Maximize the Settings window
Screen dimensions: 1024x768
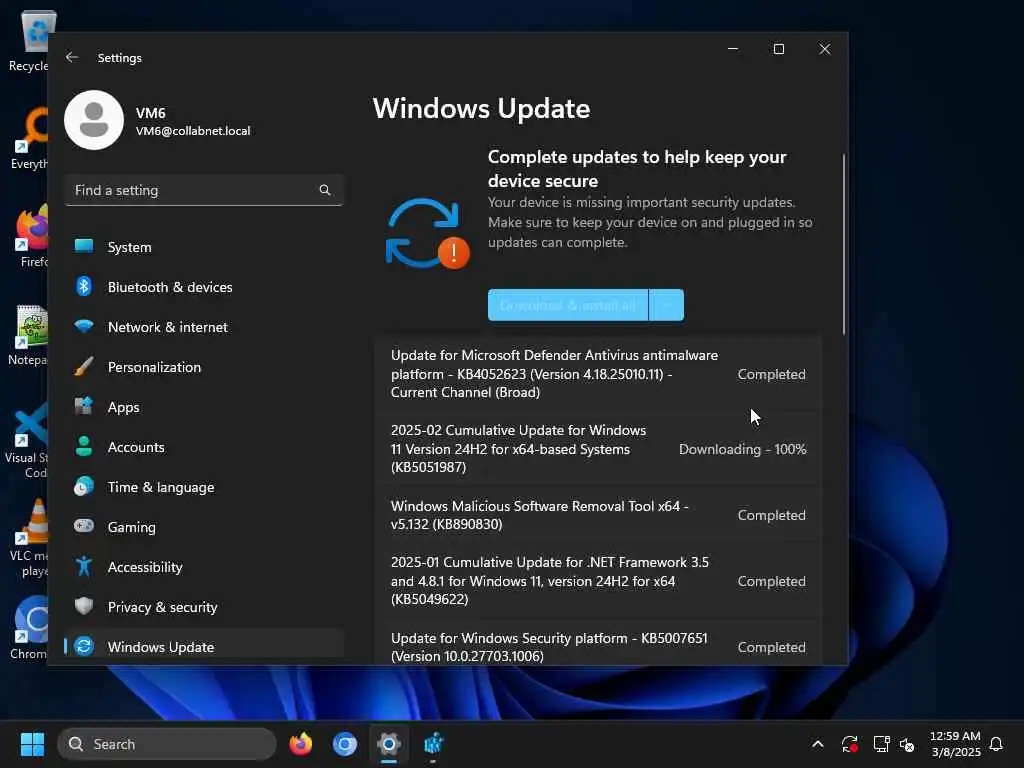[x=778, y=49]
